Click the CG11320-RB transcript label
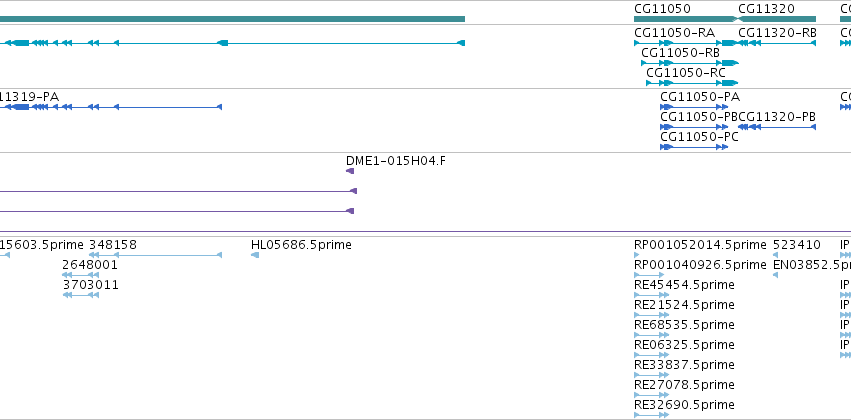Viewport: 851px width, 420px height. pyautogui.click(x=777, y=33)
